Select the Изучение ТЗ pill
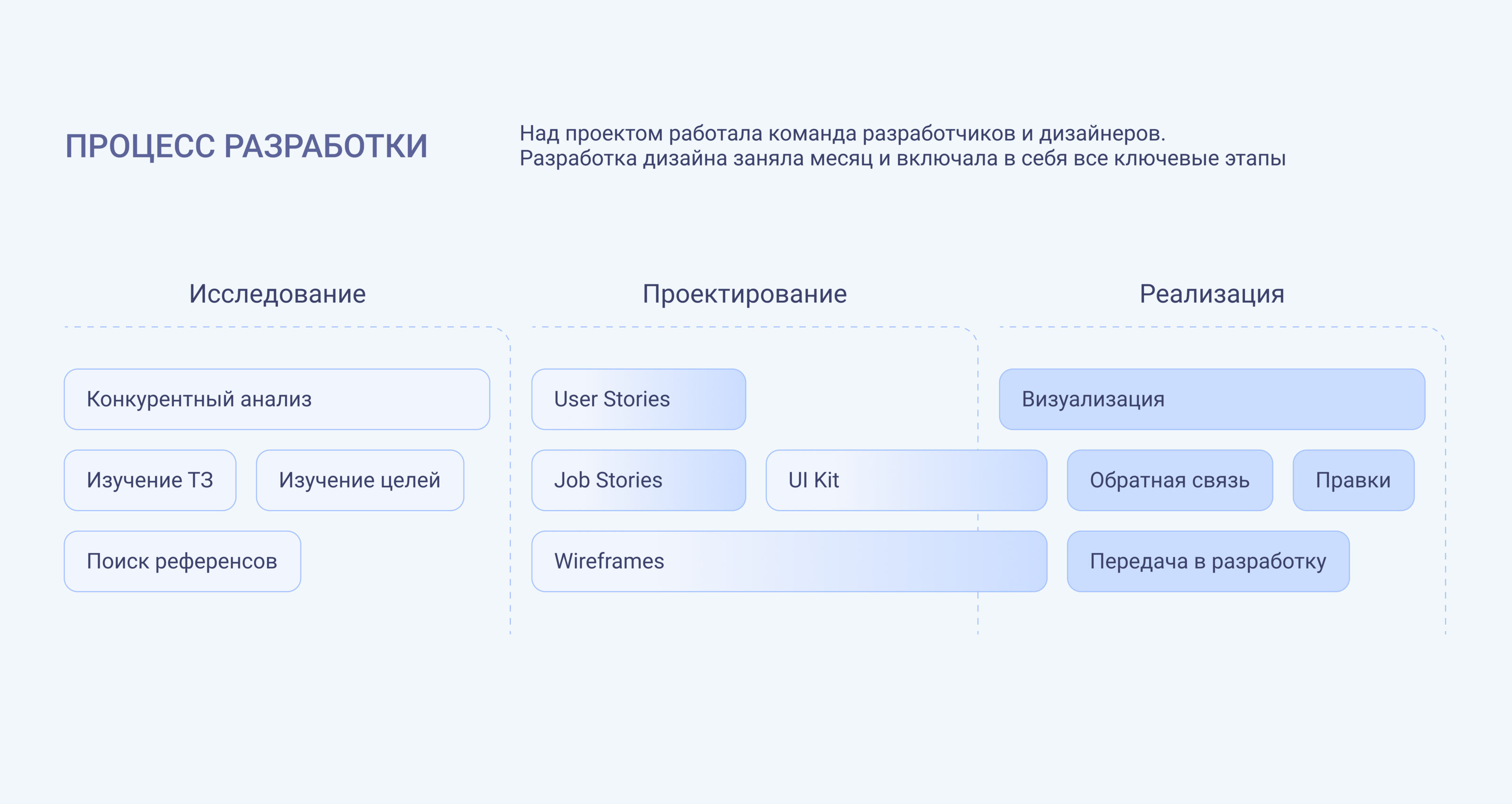The height and width of the screenshot is (804, 1512). (150, 480)
